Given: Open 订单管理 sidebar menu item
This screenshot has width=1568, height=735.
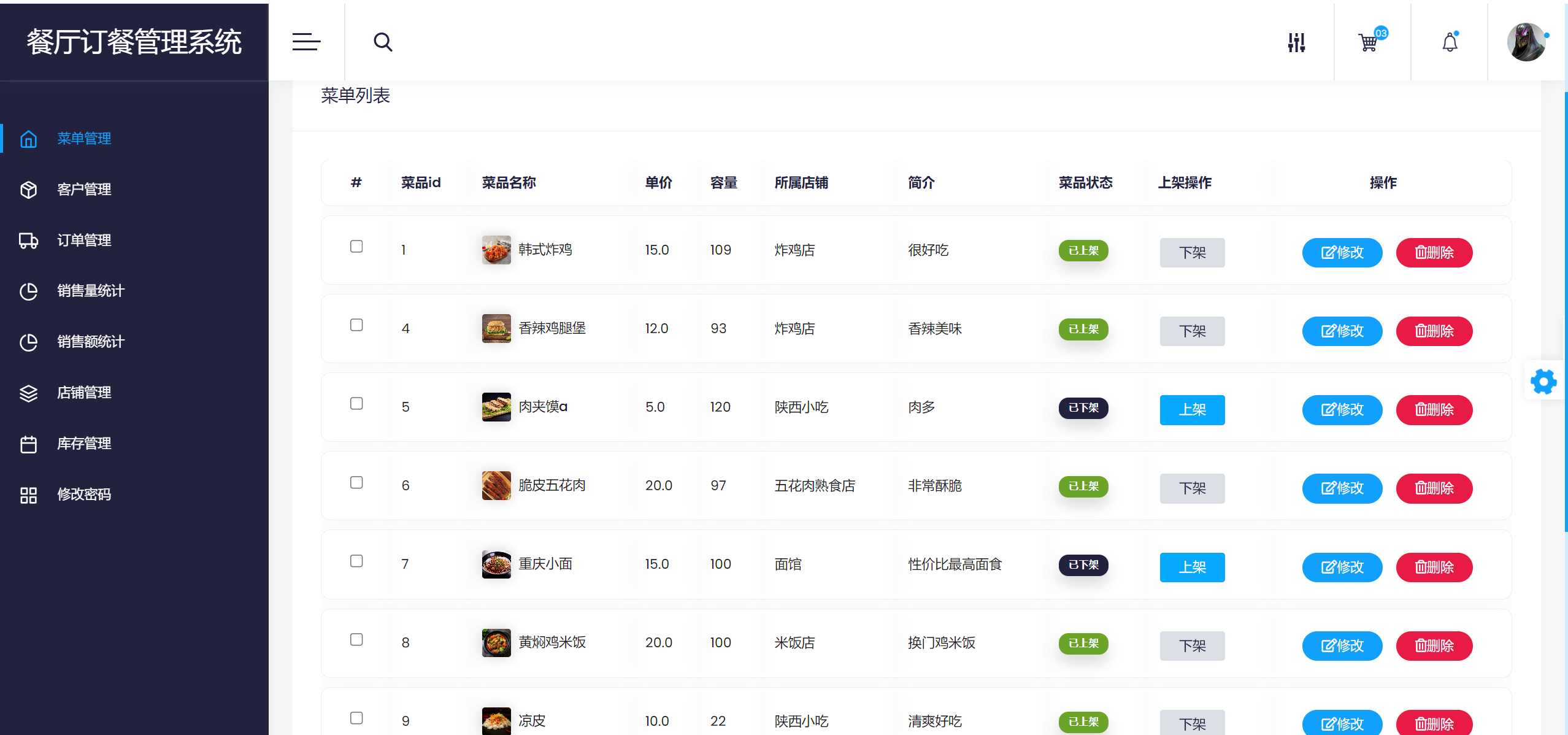Looking at the screenshot, I should coord(84,241).
